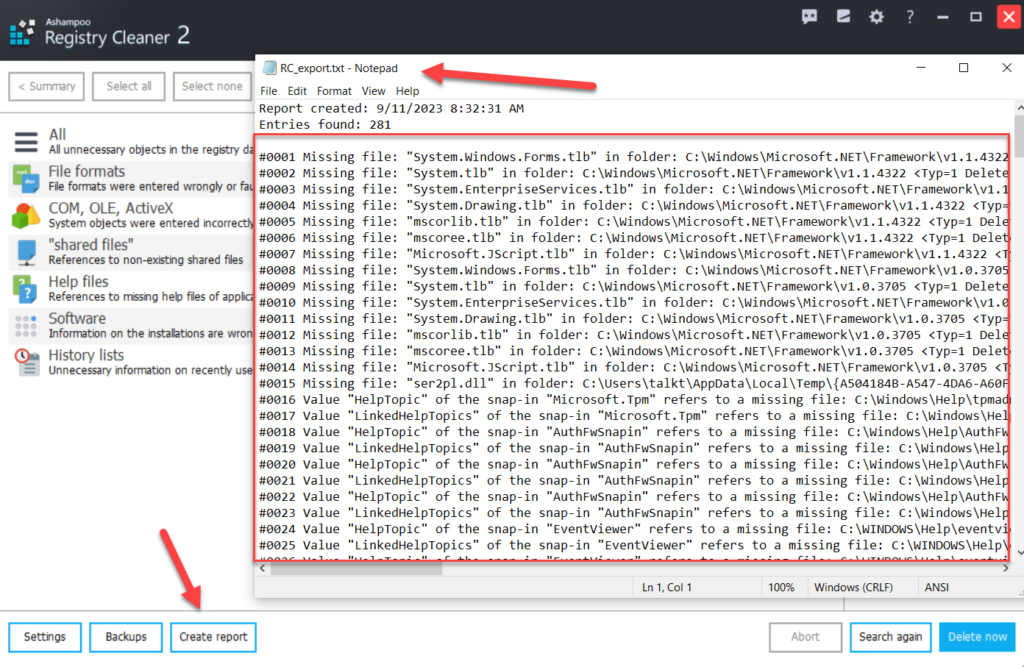Click the "Windows (CRLF)" status entry

point(853,587)
